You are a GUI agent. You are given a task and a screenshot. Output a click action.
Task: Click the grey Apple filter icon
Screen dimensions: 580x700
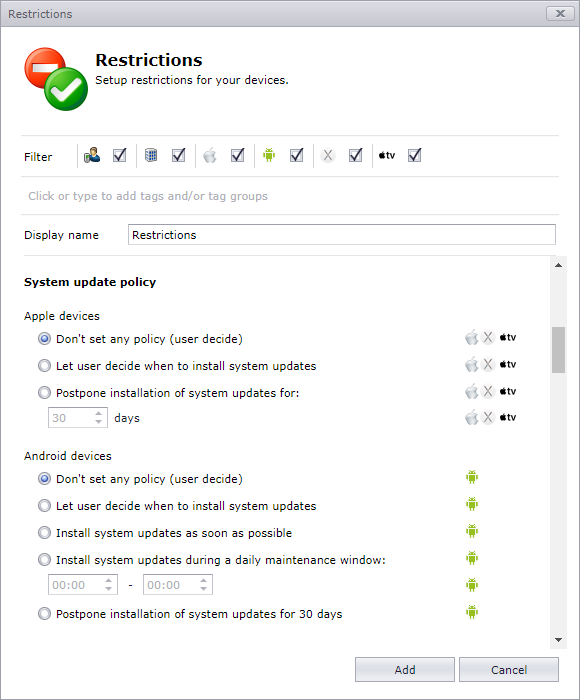point(209,156)
